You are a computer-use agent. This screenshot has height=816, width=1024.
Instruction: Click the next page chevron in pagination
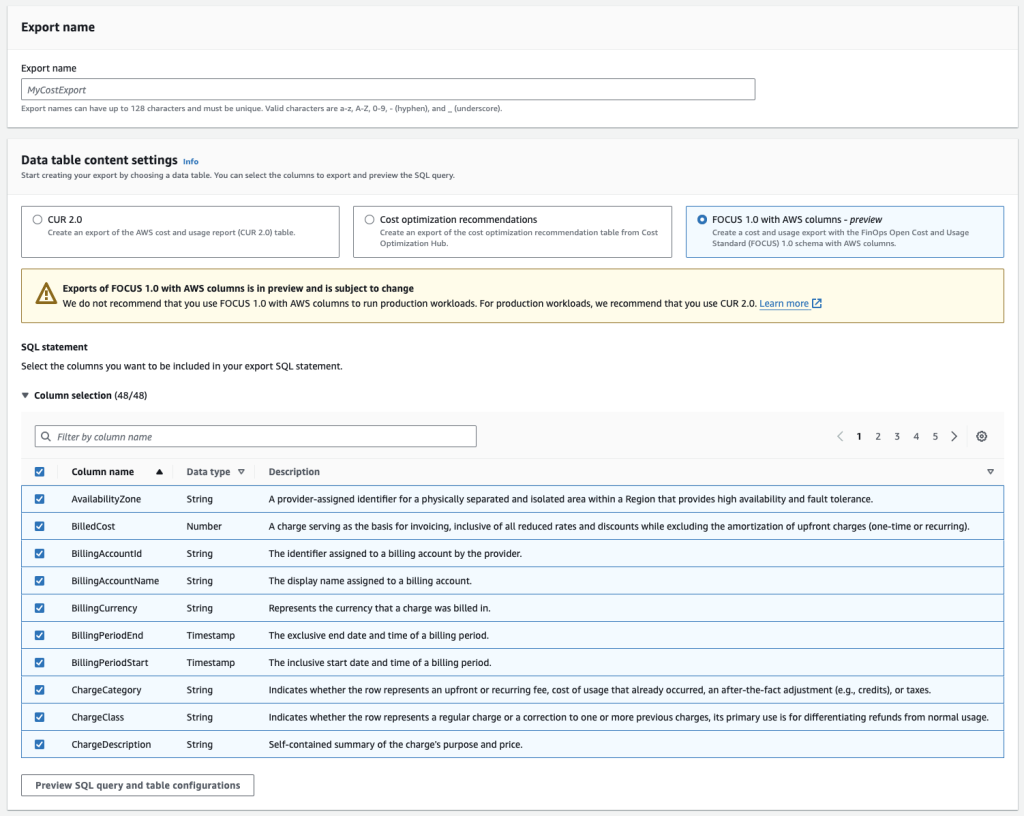click(954, 436)
